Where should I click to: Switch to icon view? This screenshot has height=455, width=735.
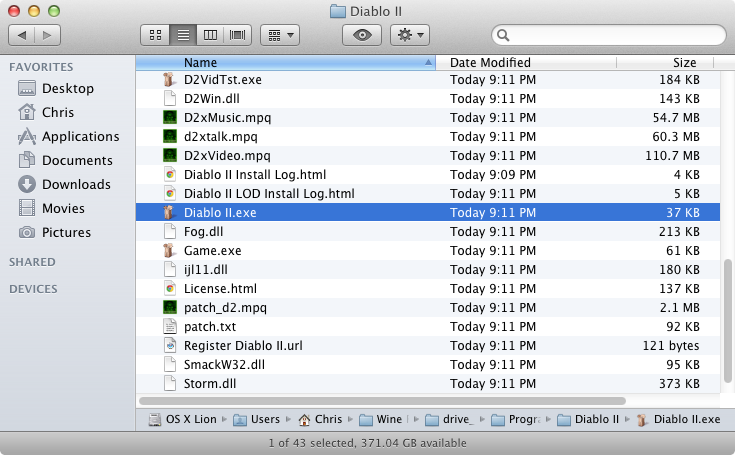pyautogui.click(x=155, y=35)
